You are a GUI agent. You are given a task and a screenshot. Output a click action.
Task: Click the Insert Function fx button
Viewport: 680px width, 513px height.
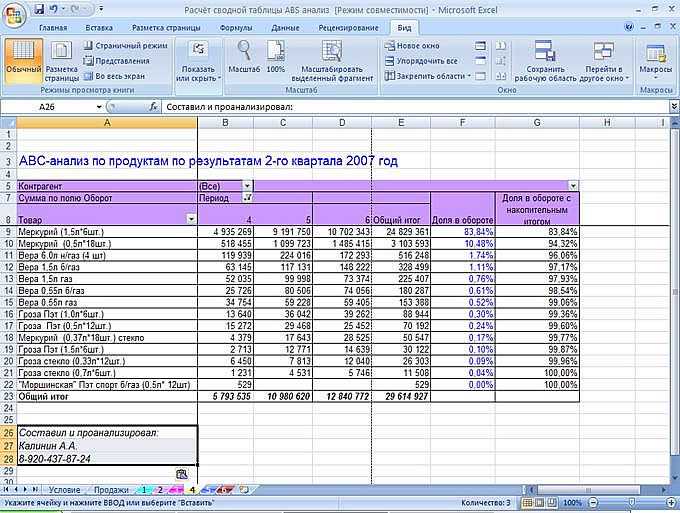(x=153, y=107)
